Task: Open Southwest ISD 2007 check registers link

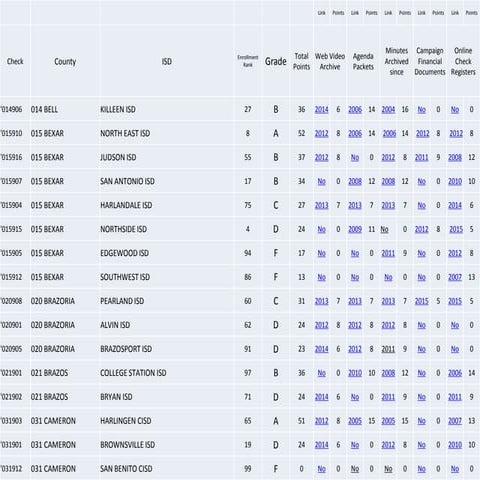Action: coord(455,277)
